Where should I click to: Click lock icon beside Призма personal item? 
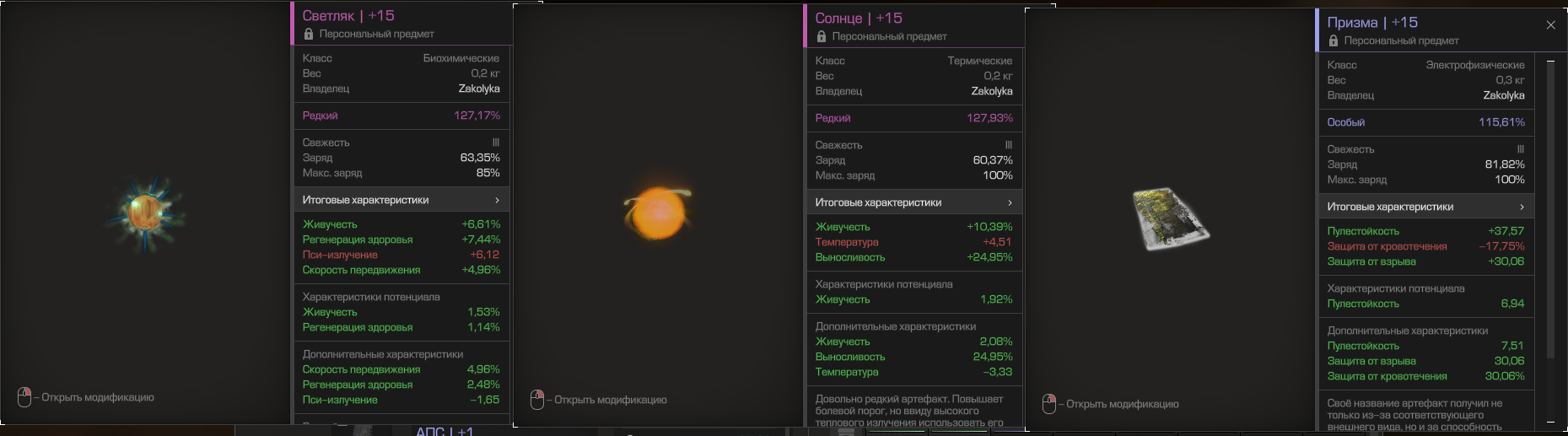[1334, 40]
